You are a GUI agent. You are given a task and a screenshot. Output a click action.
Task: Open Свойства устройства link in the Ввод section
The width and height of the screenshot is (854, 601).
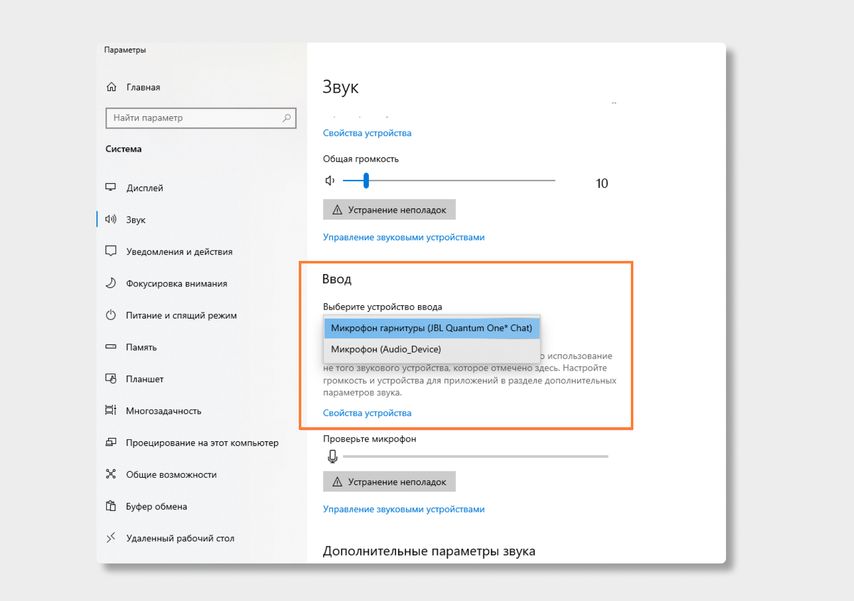coord(367,413)
